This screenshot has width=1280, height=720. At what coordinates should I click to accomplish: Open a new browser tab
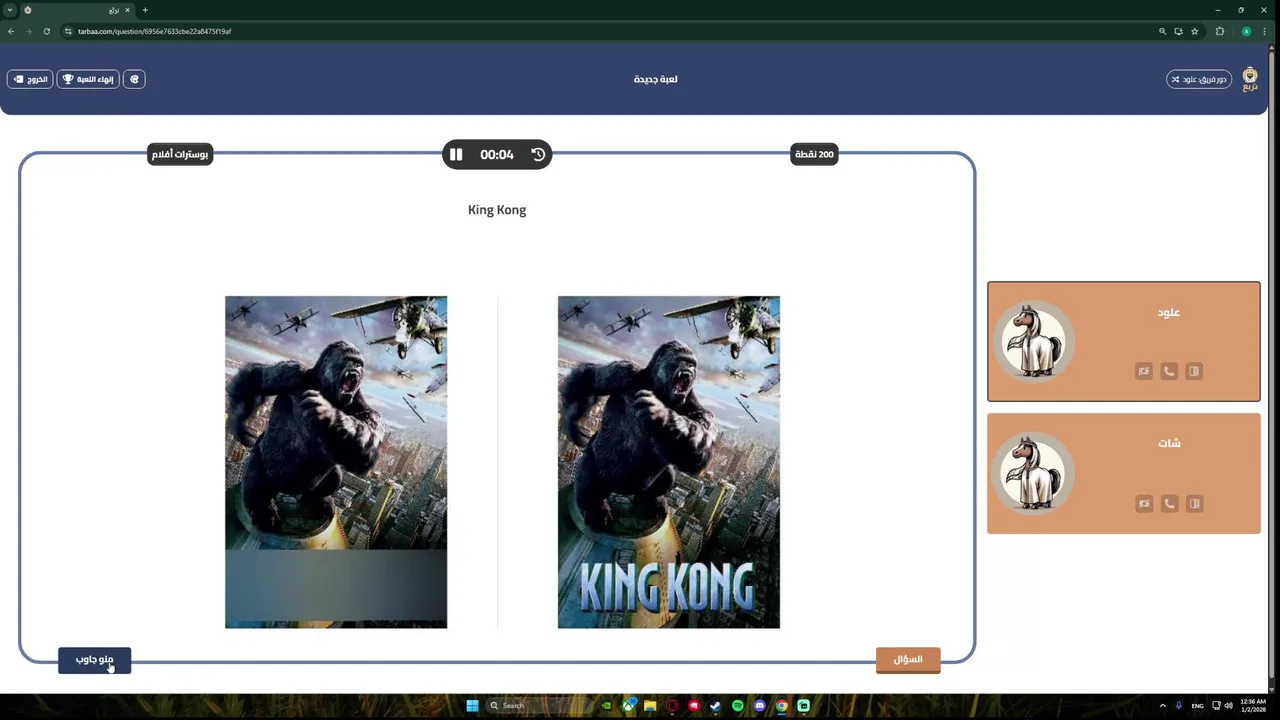pyautogui.click(x=145, y=10)
